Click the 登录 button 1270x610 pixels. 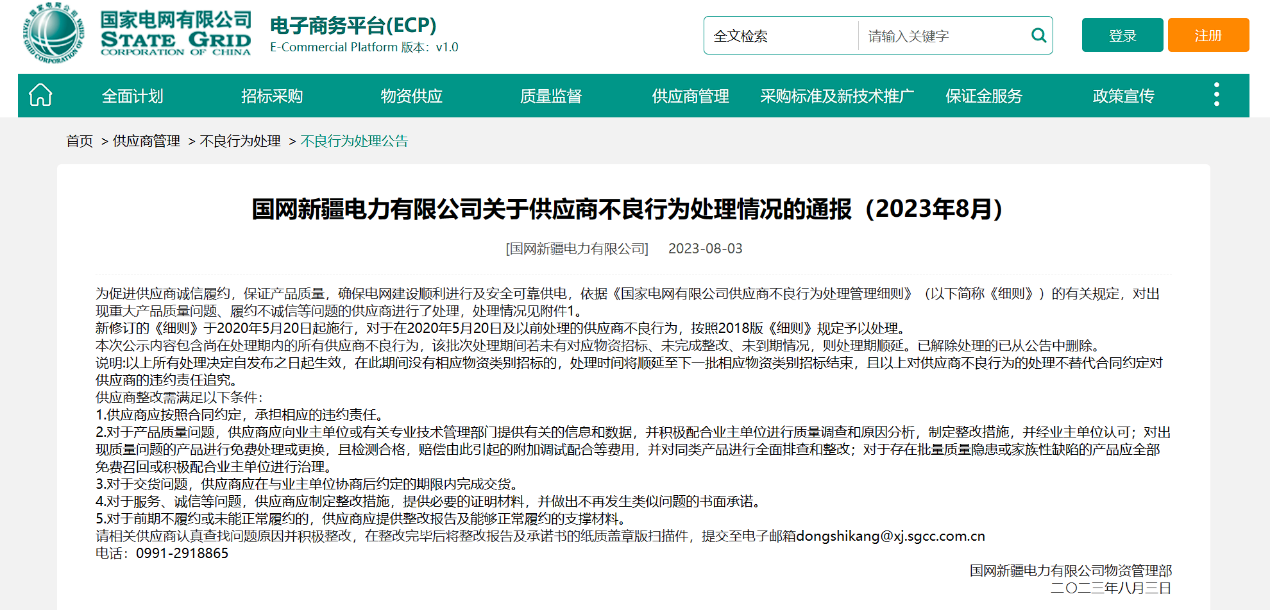pyautogui.click(x=1122, y=35)
